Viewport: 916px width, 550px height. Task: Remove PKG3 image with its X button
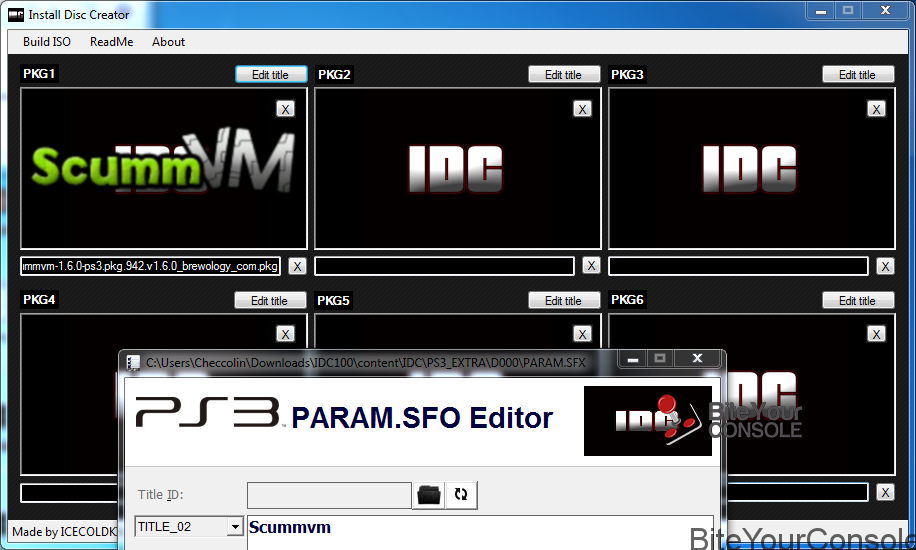(x=876, y=109)
